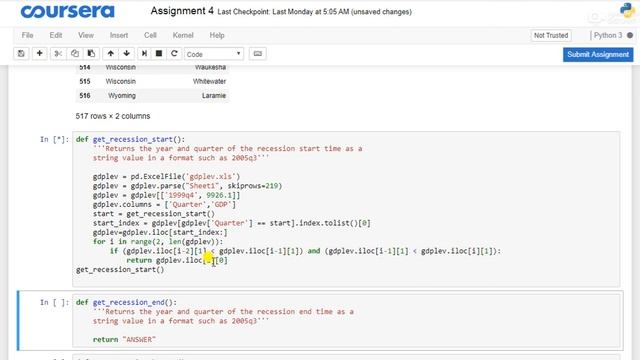Screen dimensions: 640x360
Task: Click the pd.ExcelFile('gdplev.xls') line
Action: pyautogui.click(x=167, y=177)
